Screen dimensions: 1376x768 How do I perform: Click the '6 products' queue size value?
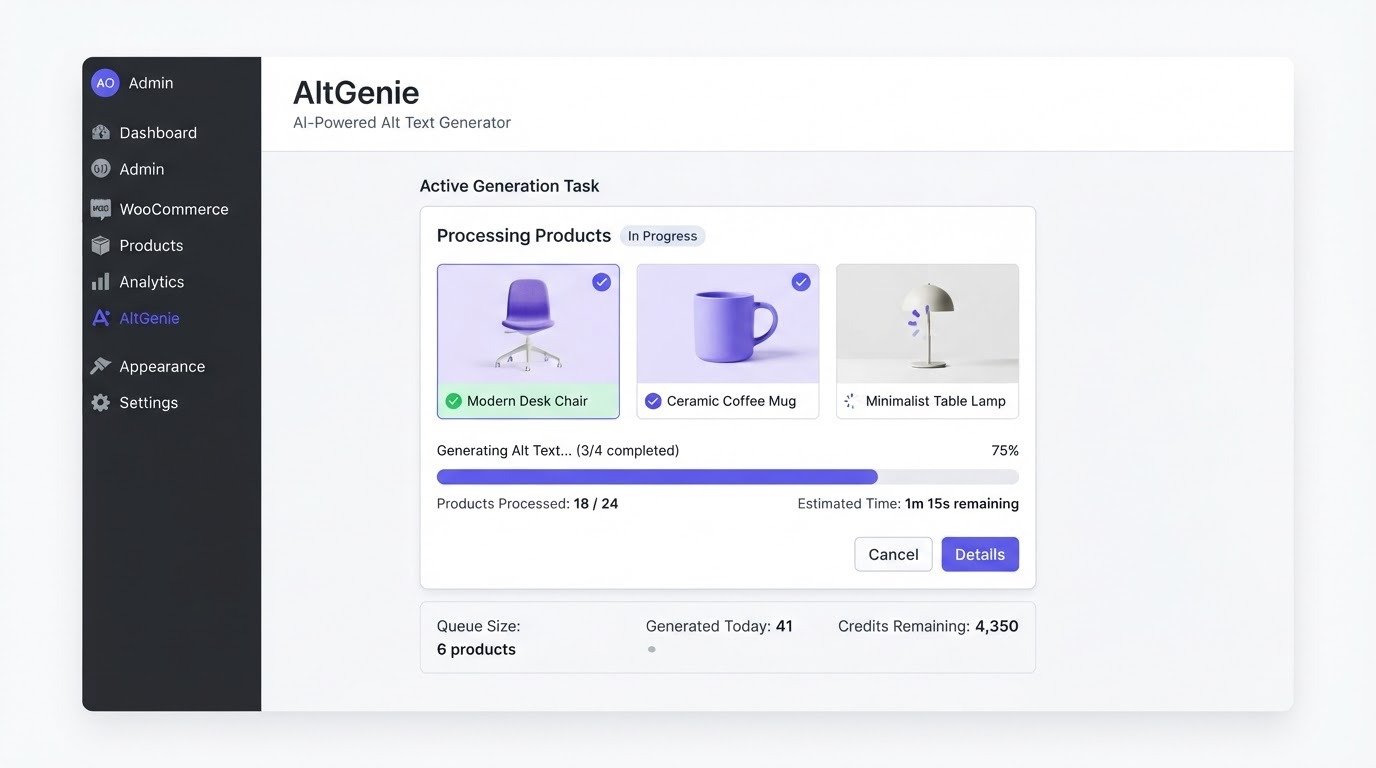476,649
